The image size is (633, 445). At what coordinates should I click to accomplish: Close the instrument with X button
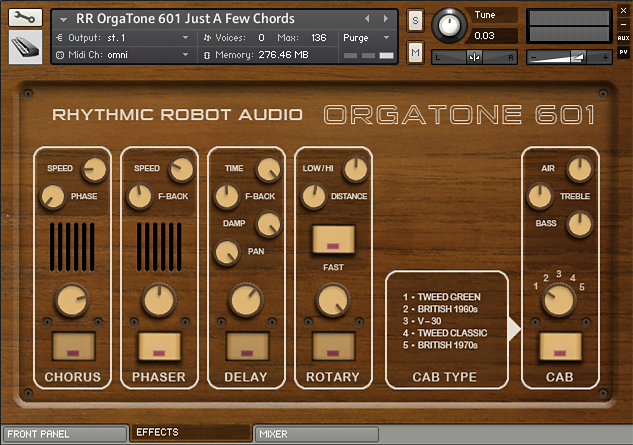623,11
